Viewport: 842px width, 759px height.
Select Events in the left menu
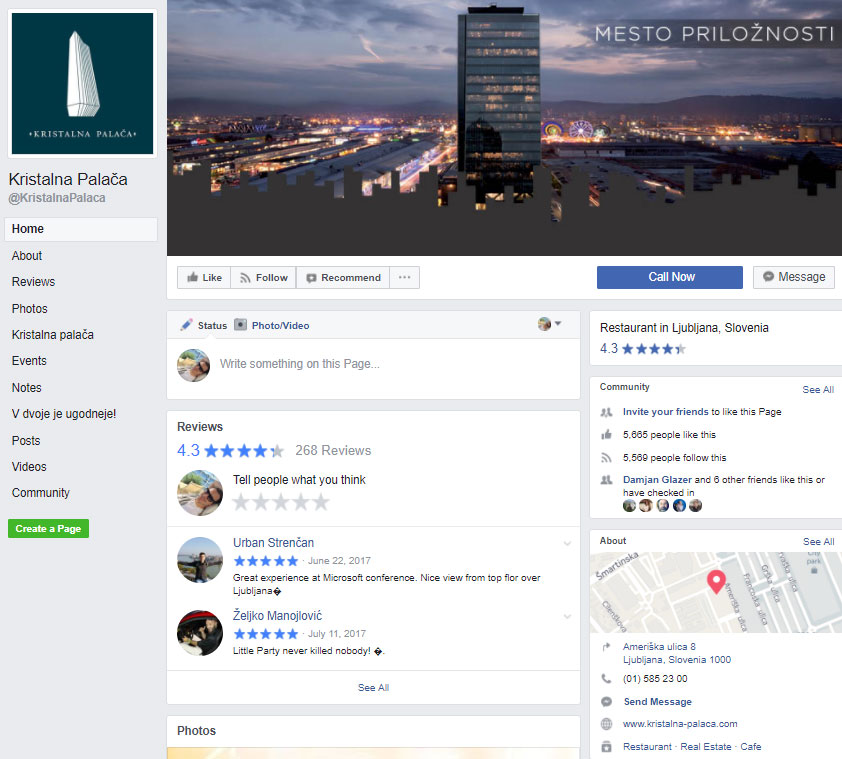[x=29, y=361]
